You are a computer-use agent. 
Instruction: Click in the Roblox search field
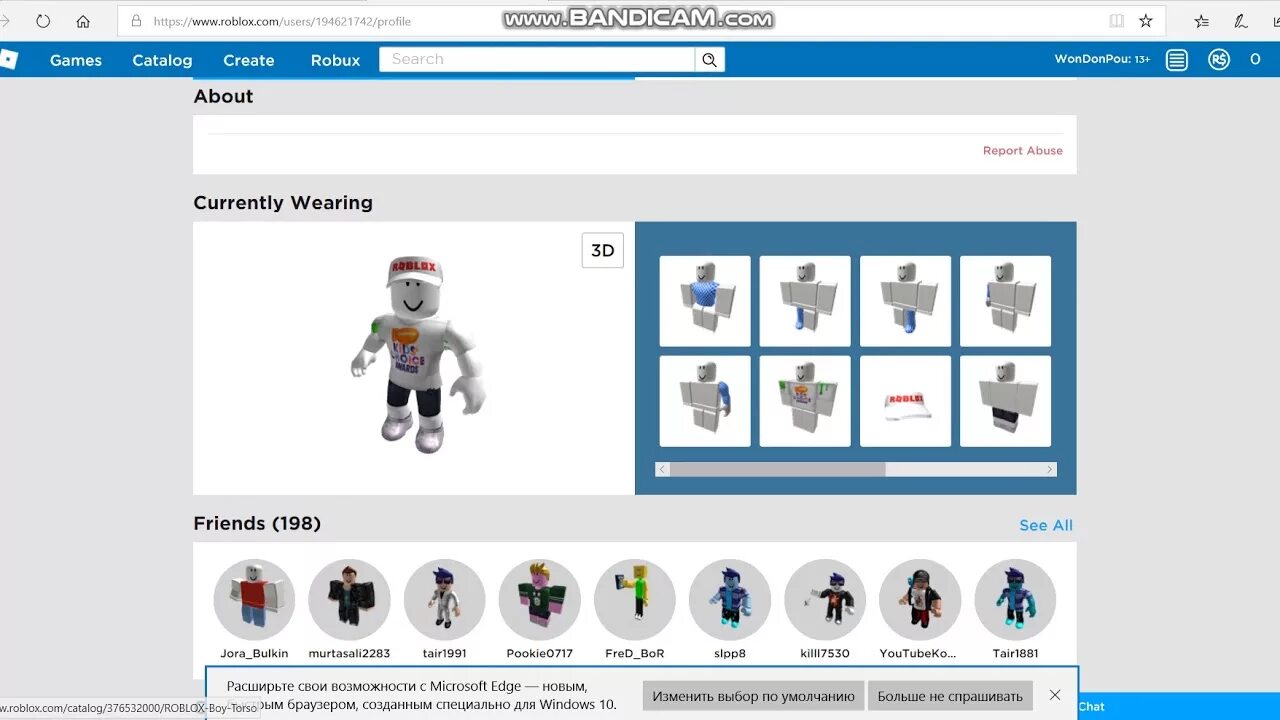[x=537, y=60]
